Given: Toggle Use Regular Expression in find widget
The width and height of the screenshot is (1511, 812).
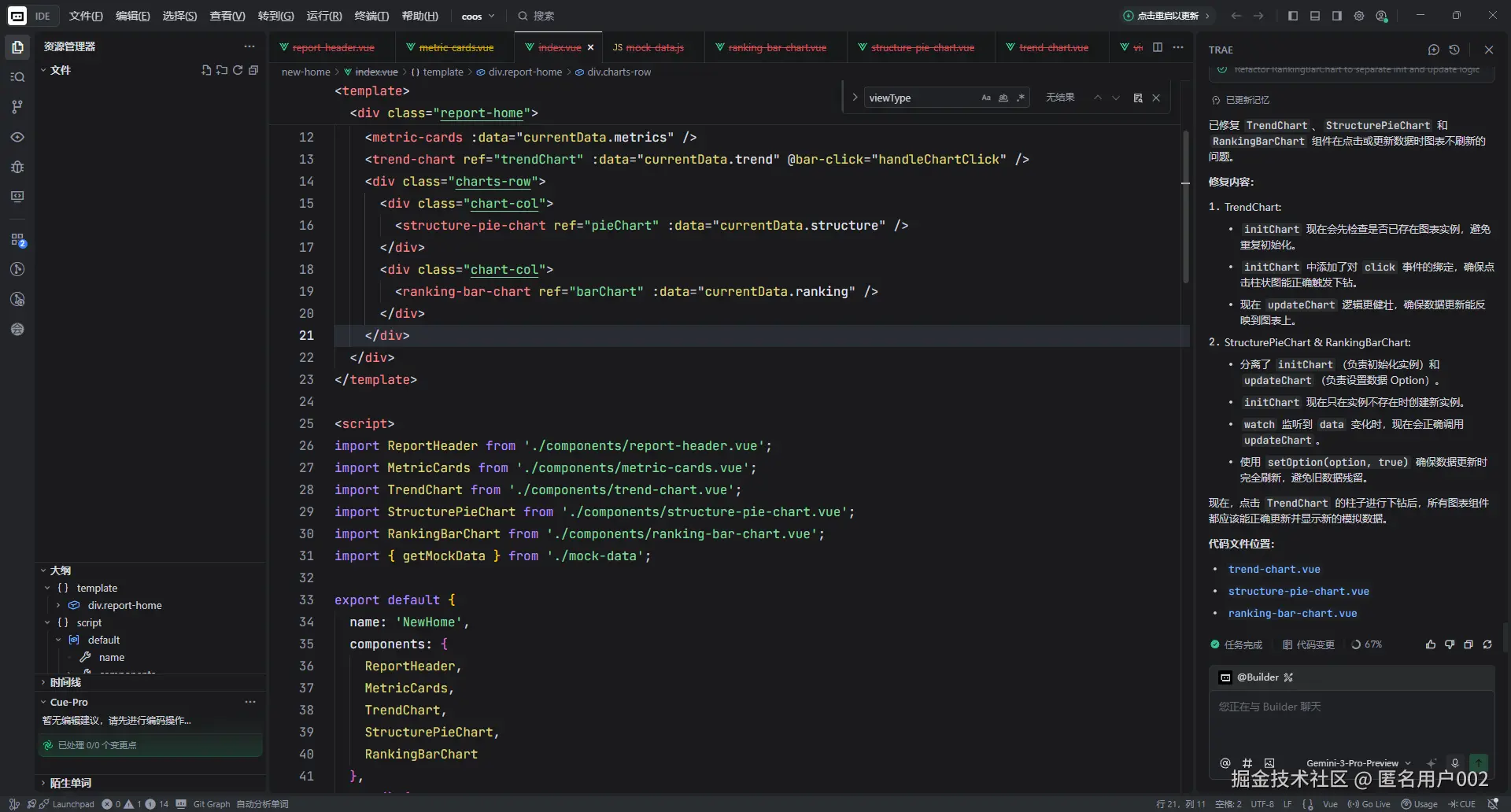Looking at the screenshot, I should point(1021,98).
